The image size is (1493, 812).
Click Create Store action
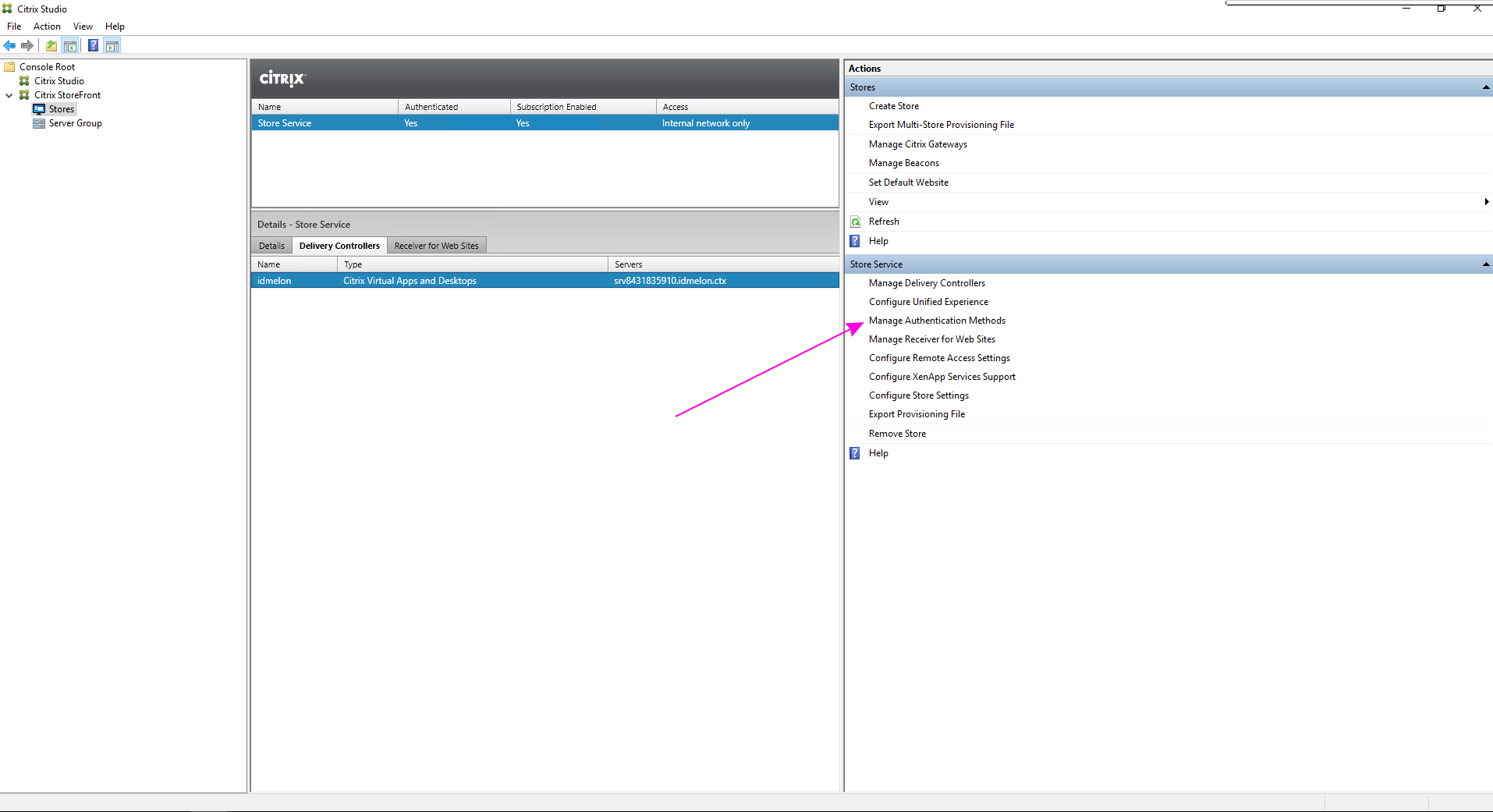pyautogui.click(x=894, y=106)
